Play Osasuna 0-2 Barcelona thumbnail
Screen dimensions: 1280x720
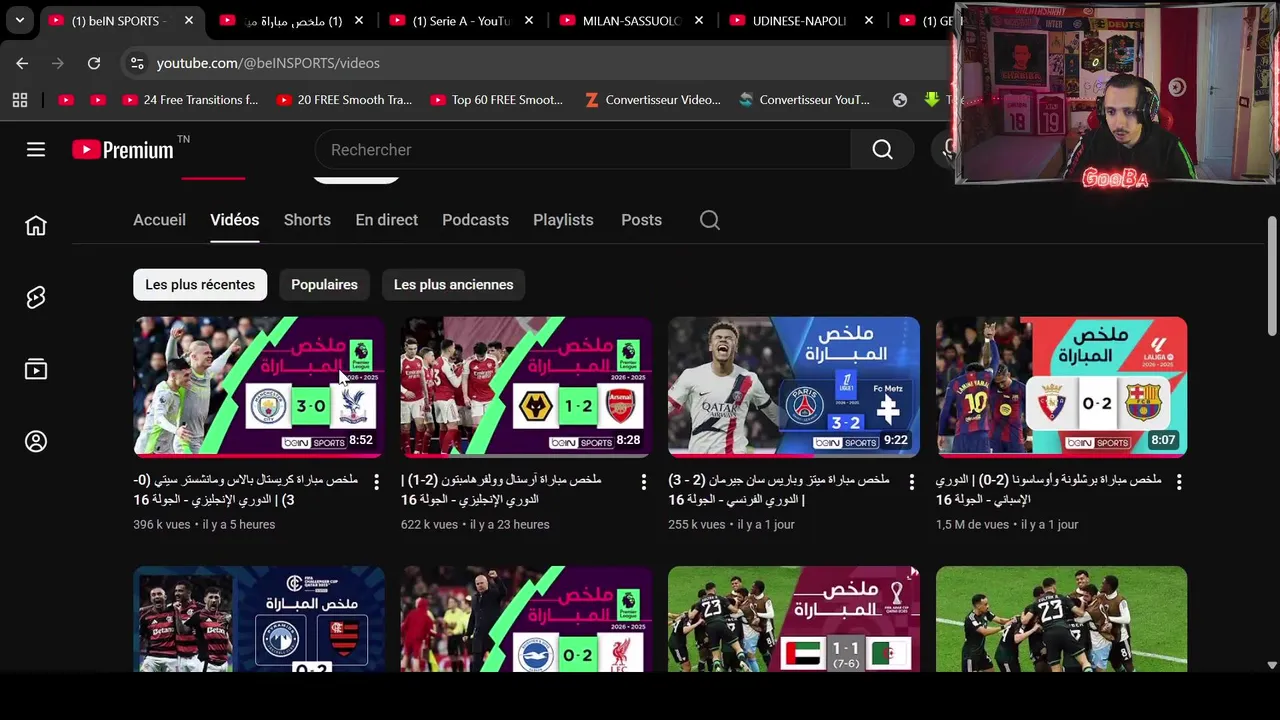(1062, 387)
